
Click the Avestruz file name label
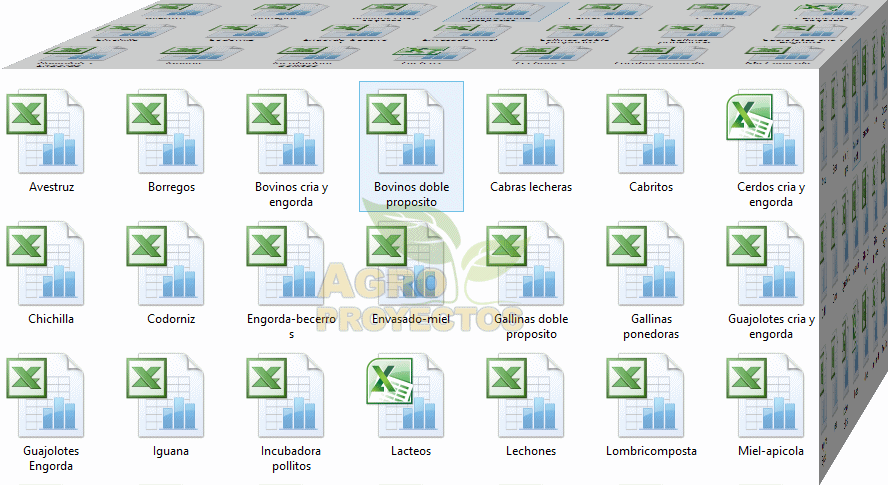pos(52,187)
